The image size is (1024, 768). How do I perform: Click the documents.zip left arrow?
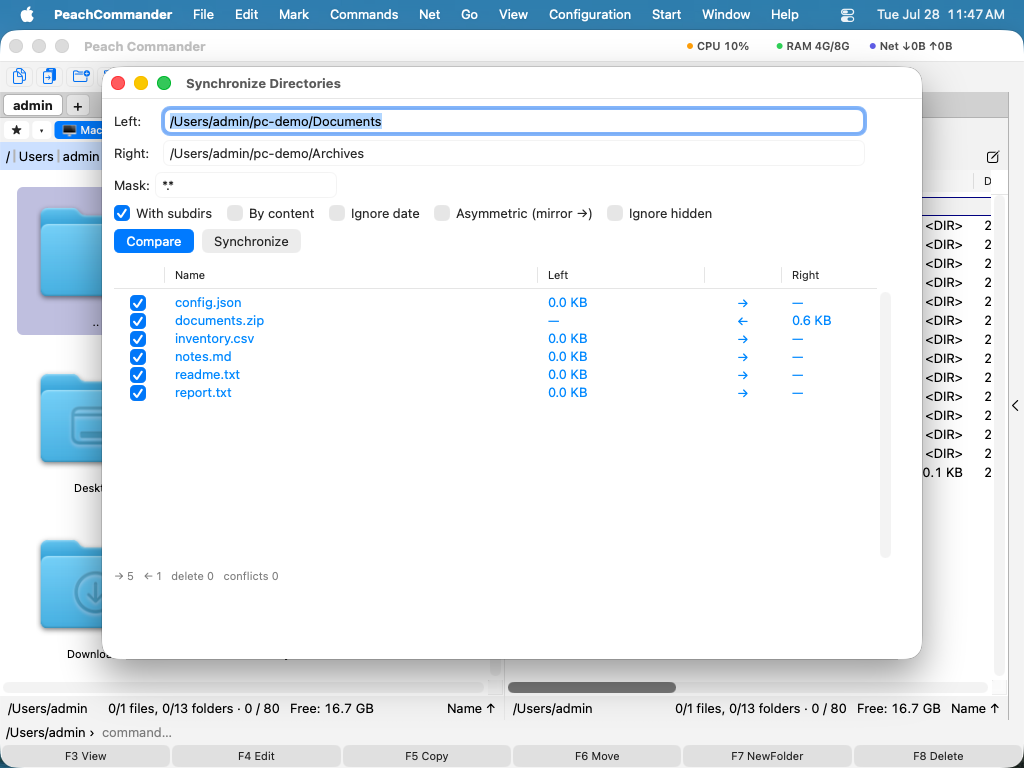tap(743, 321)
